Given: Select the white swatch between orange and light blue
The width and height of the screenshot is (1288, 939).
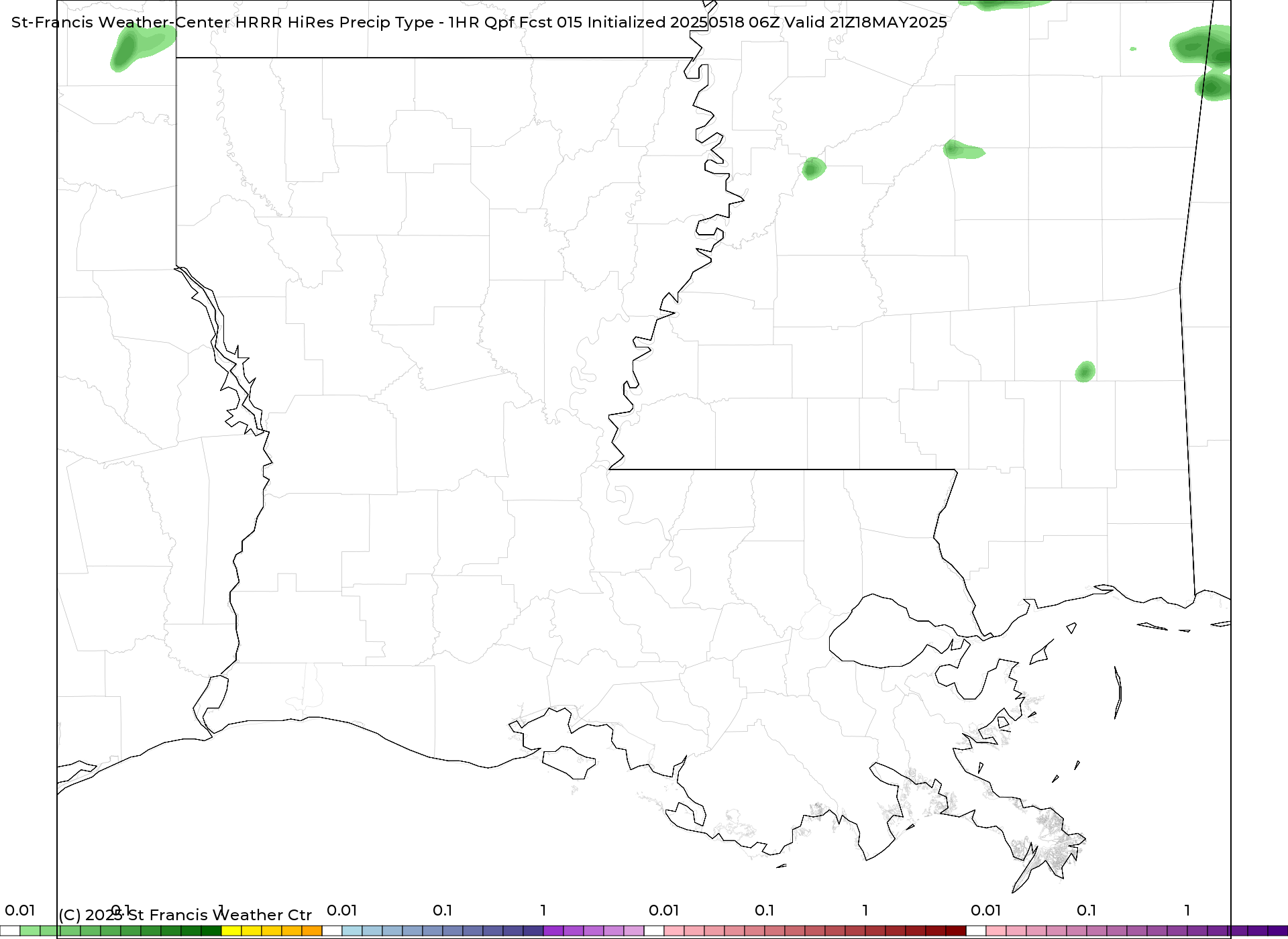Looking at the screenshot, I should 332,931.
